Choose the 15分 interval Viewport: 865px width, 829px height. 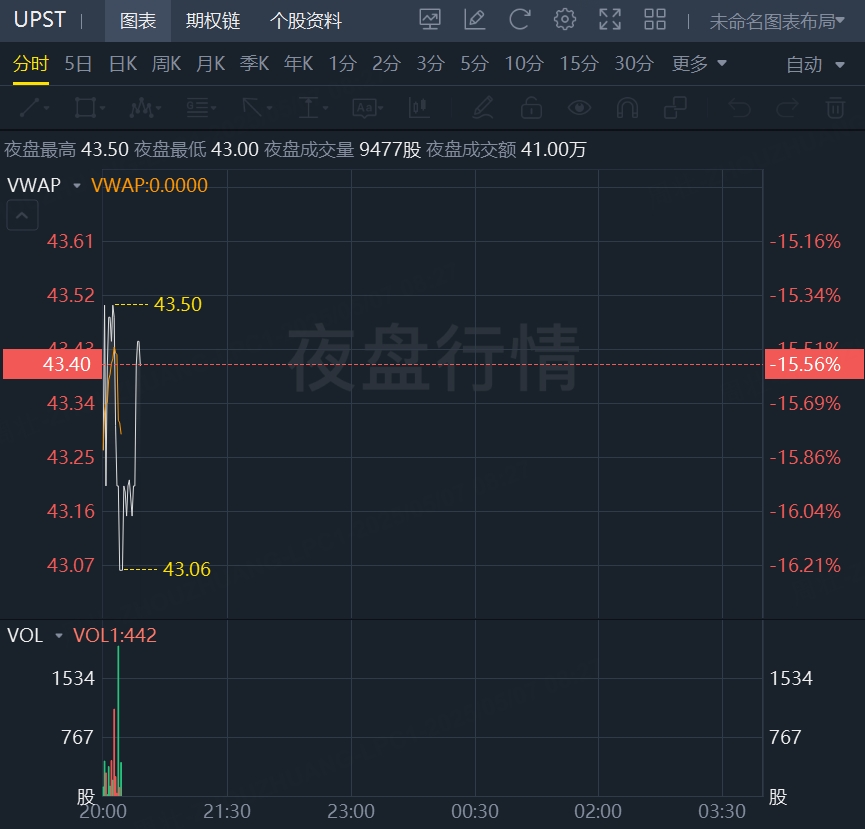coord(579,63)
